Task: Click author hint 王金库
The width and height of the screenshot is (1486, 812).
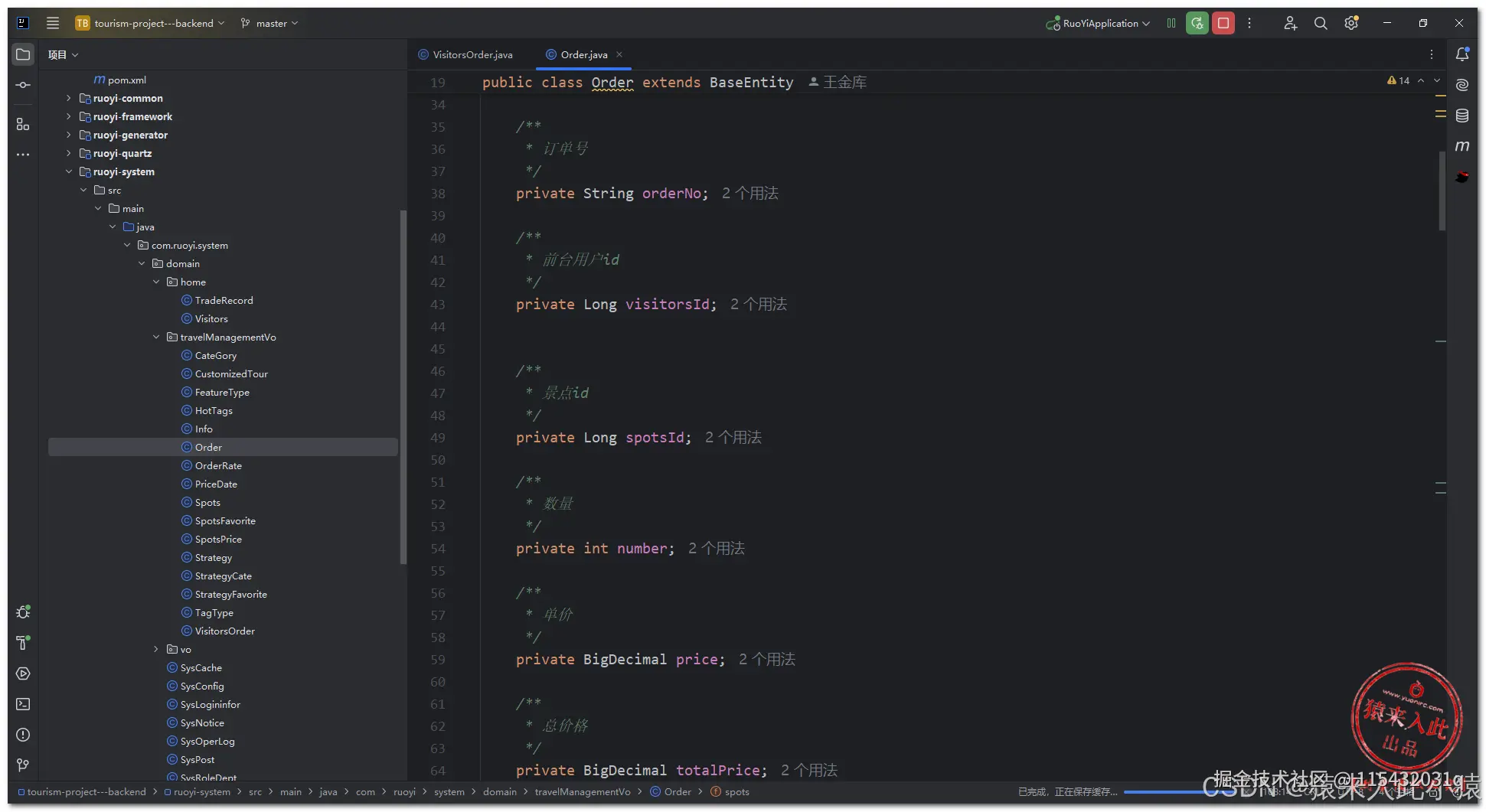Action: click(838, 82)
